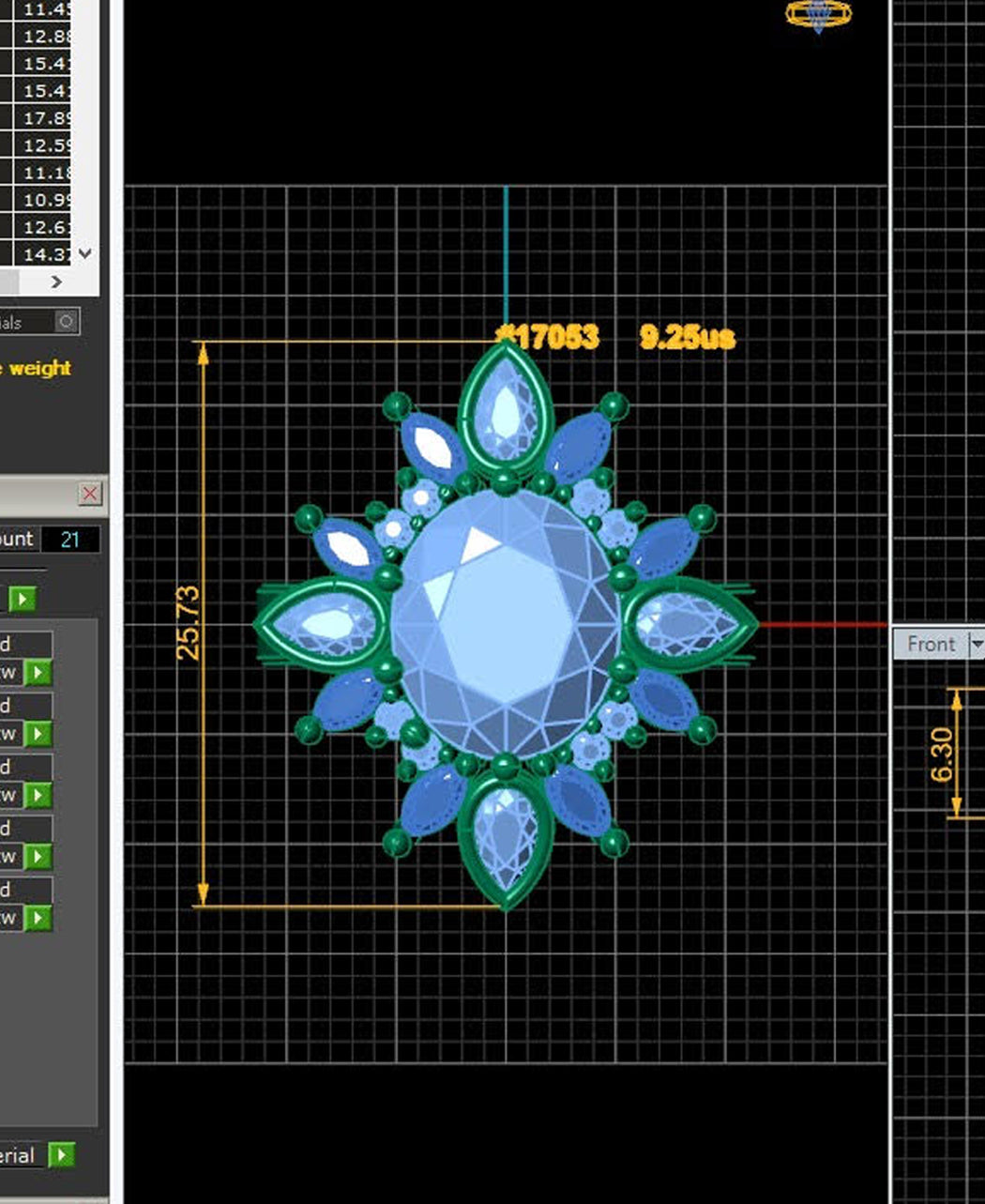Image resolution: width=985 pixels, height=1204 pixels.
Task: Close the gem count panel with red X
Action: [90, 494]
